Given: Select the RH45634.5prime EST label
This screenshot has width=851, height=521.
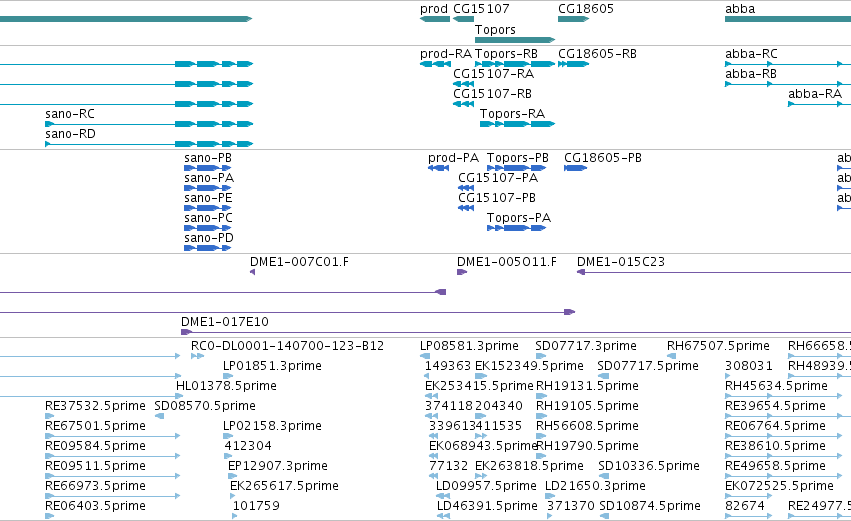Looking at the screenshot, I should pyautogui.click(x=776, y=387).
